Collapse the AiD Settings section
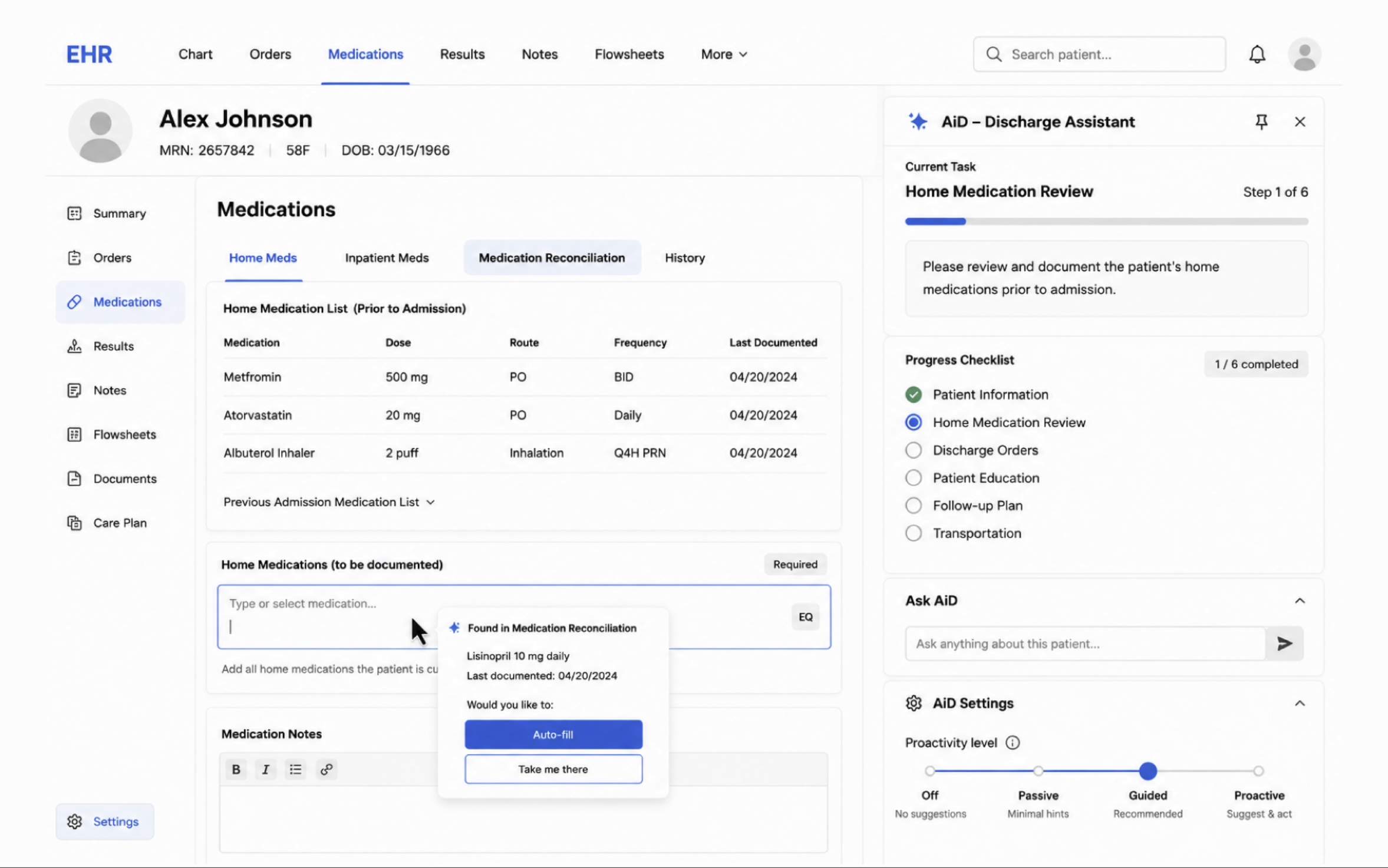Viewport: 1388px width, 868px height. click(1300, 703)
